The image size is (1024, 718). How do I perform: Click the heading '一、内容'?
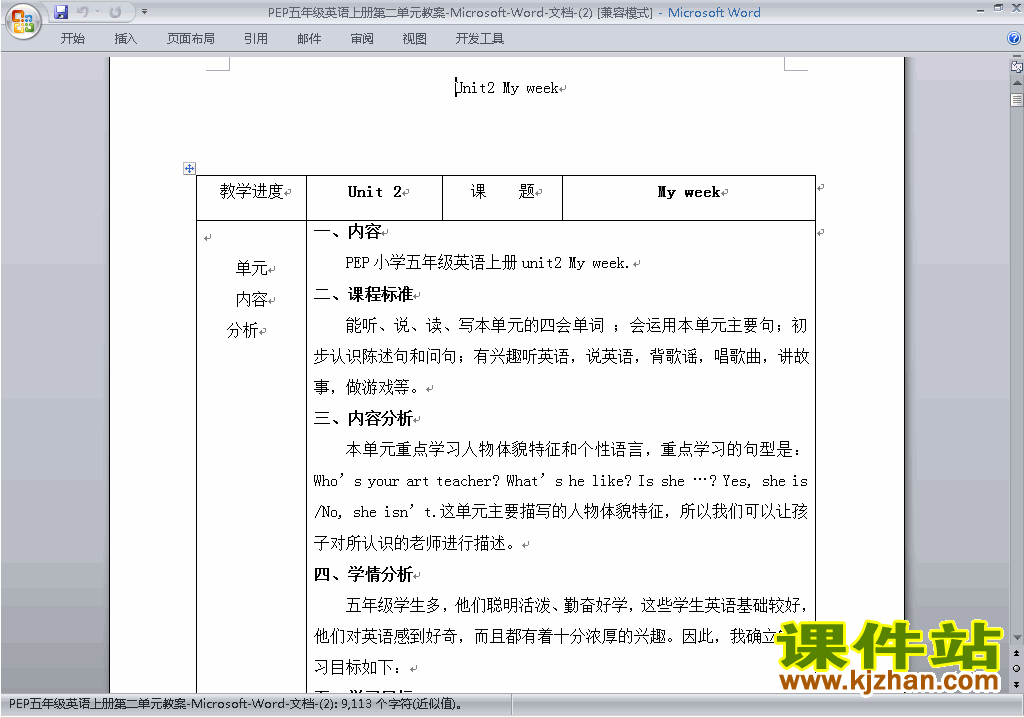(347, 231)
